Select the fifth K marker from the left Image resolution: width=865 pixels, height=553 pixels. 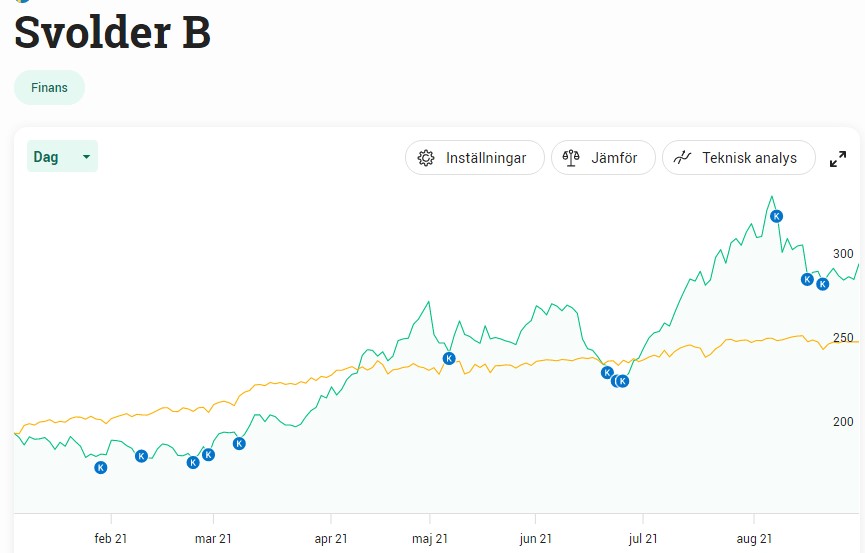pyautogui.click(x=239, y=443)
